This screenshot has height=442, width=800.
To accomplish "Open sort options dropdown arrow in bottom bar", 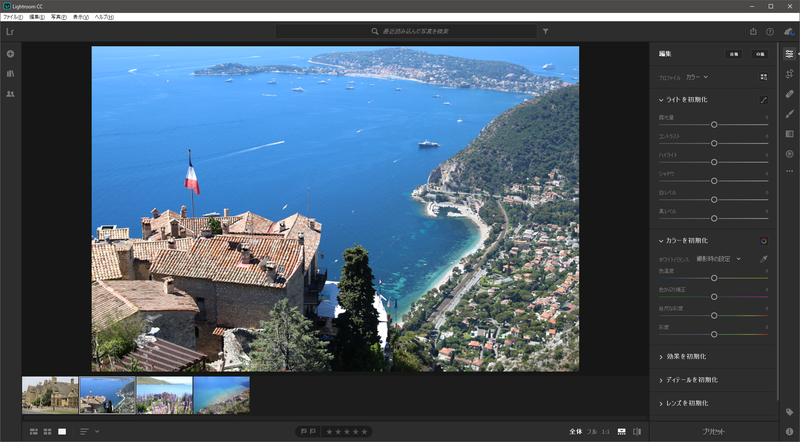I will [97, 432].
